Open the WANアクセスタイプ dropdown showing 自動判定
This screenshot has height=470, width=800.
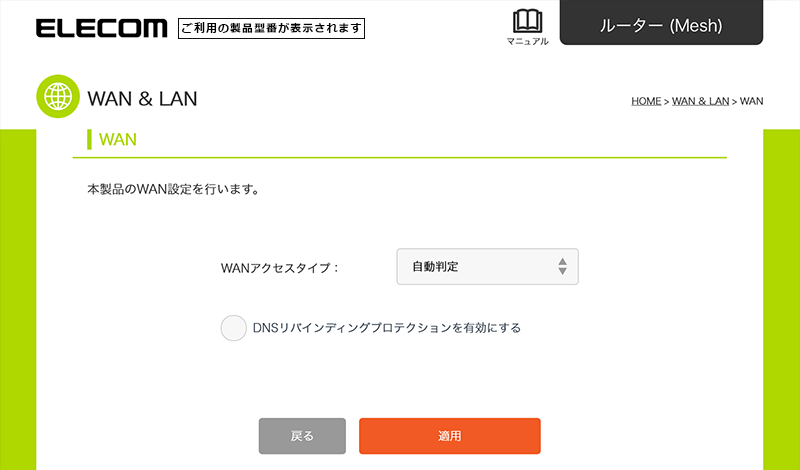click(x=487, y=266)
